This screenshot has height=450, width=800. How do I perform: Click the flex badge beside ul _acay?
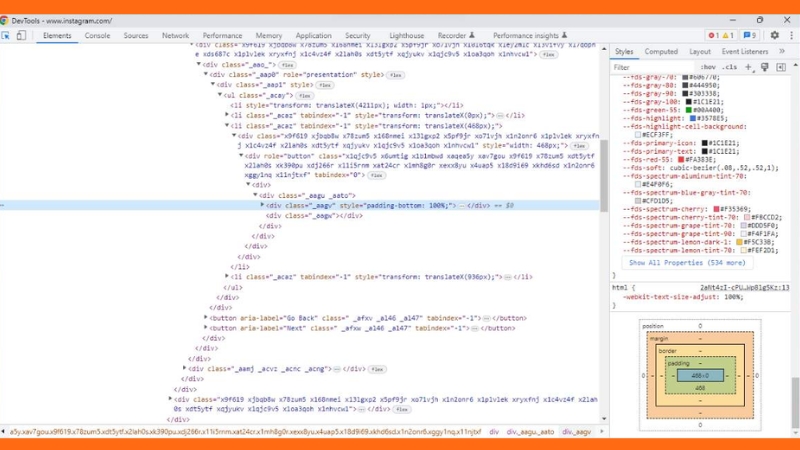point(305,95)
